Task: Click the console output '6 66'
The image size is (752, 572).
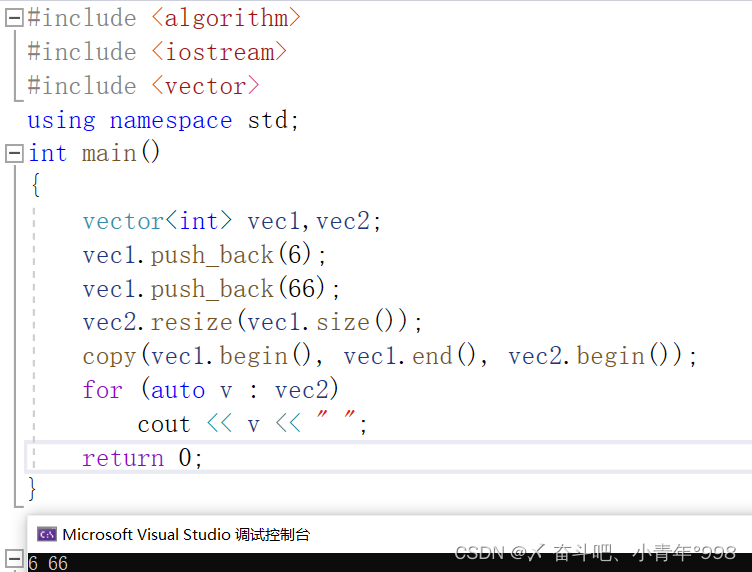Action: click(48, 563)
